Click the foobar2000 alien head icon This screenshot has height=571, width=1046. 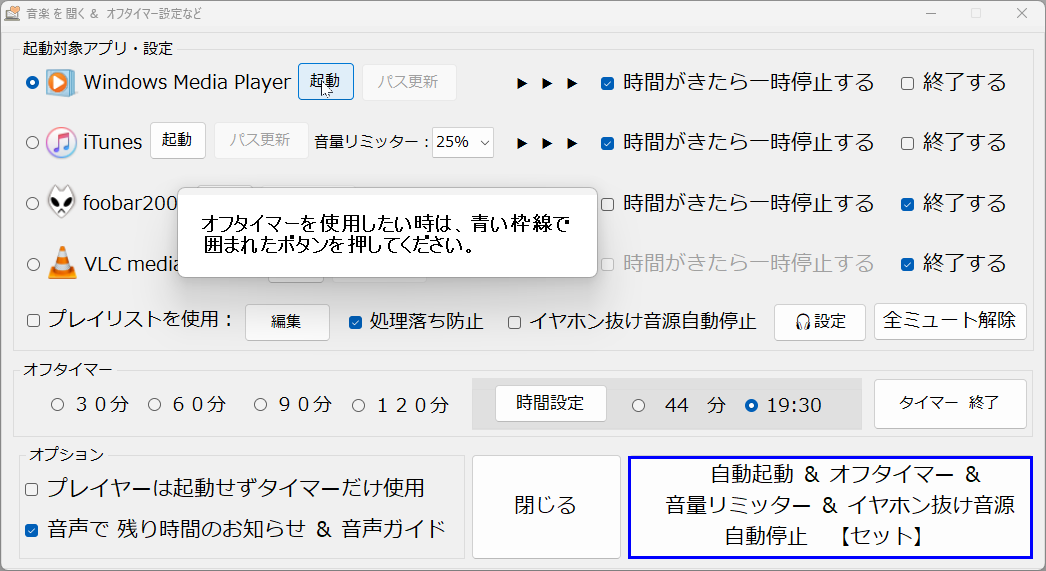point(61,202)
